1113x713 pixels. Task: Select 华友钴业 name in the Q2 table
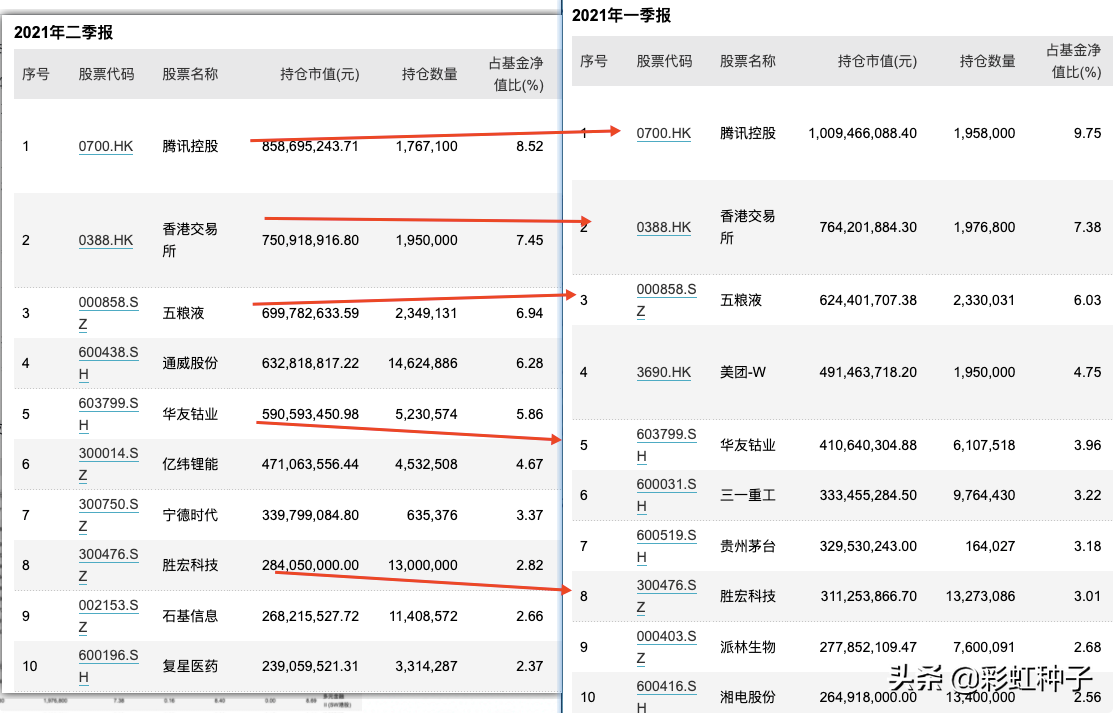190,414
